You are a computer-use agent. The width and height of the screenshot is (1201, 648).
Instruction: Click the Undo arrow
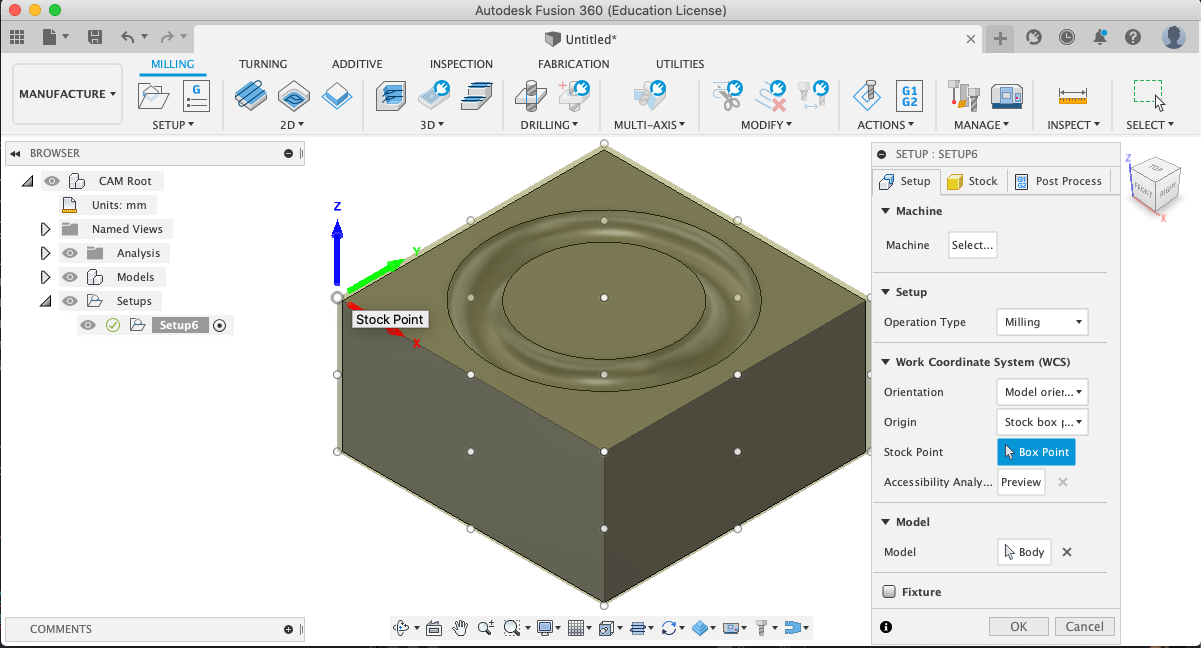click(127, 37)
